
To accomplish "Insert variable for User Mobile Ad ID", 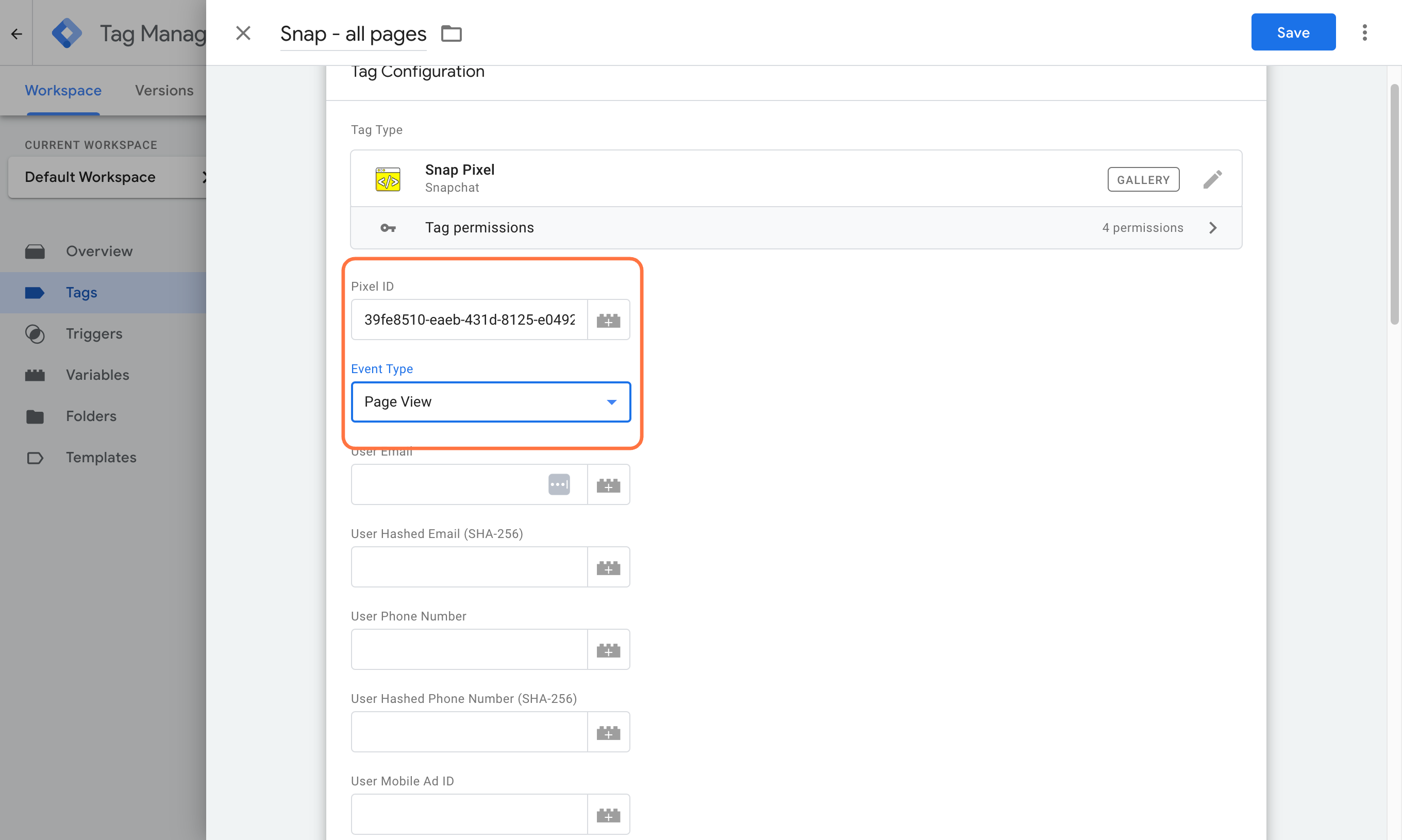I will (608, 814).
